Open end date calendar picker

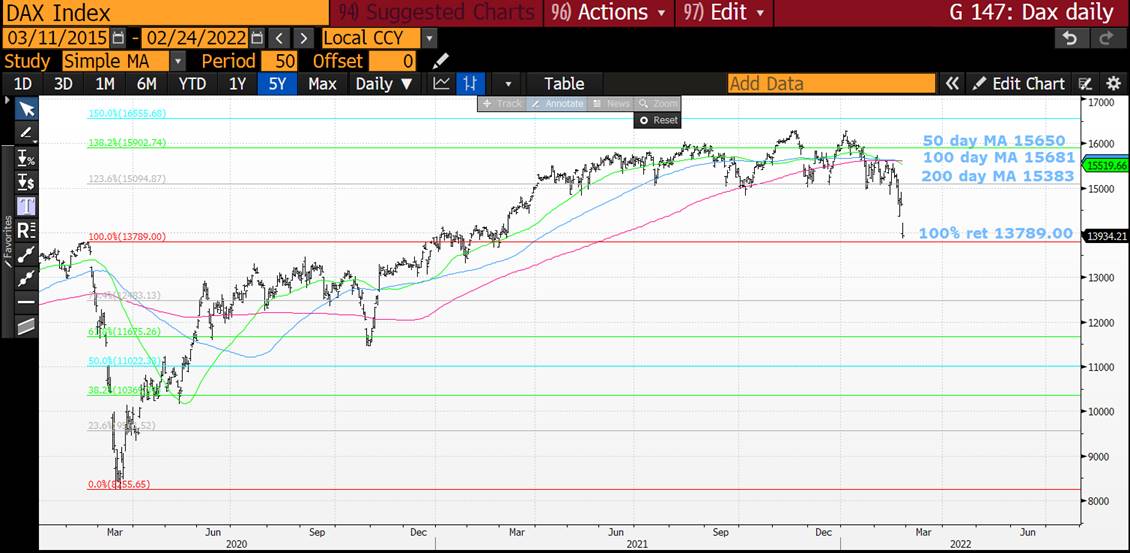click(x=259, y=37)
